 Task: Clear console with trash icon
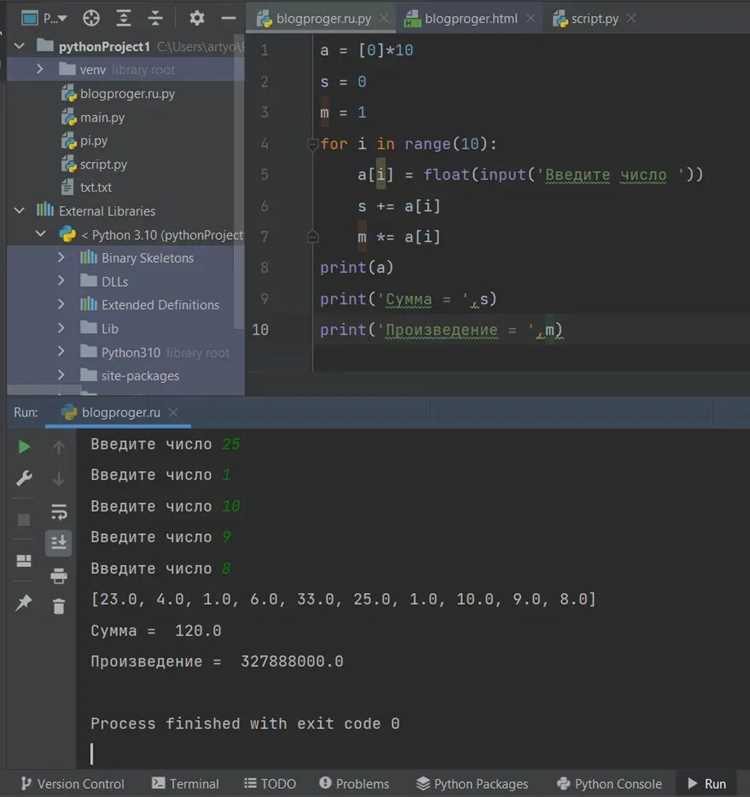58,606
